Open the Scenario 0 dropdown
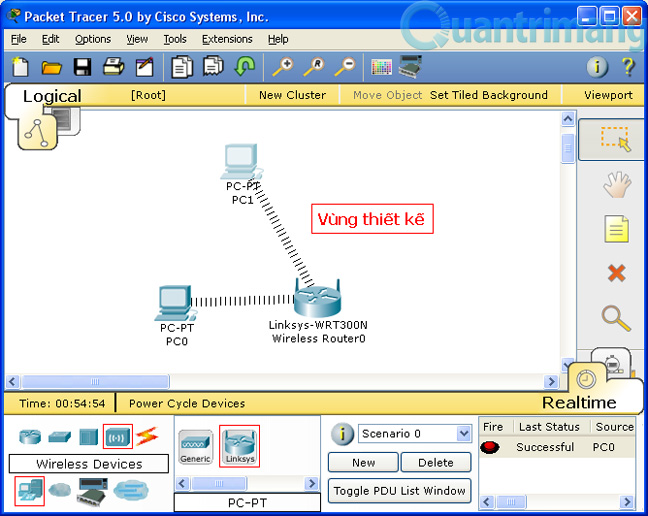 [463, 434]
